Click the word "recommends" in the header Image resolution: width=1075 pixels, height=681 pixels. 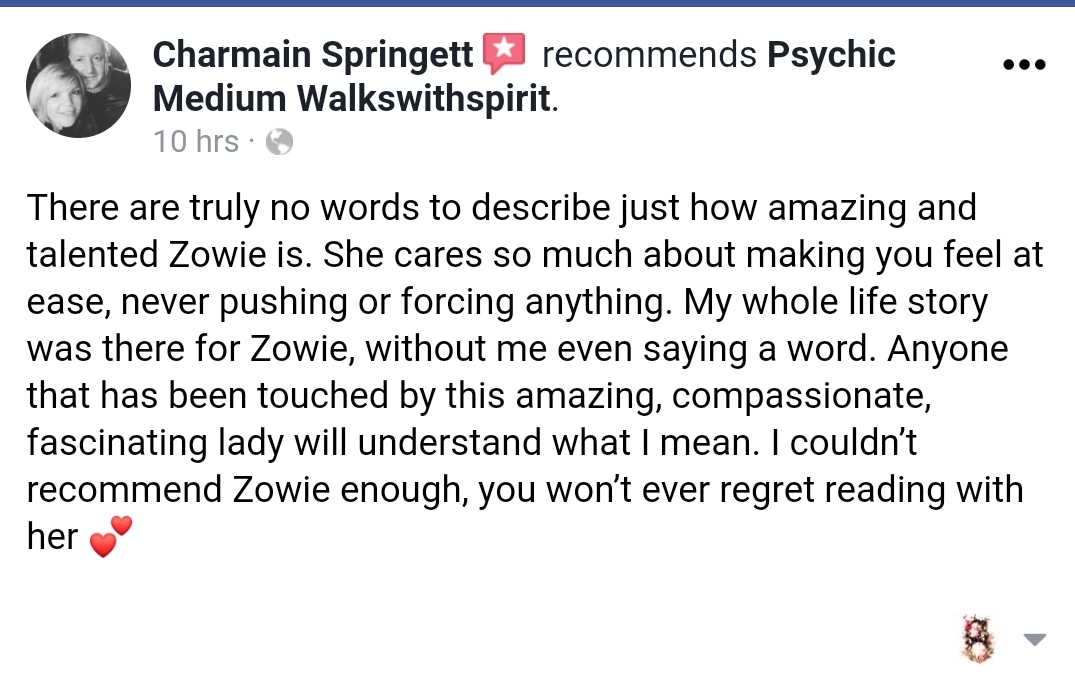649,55
